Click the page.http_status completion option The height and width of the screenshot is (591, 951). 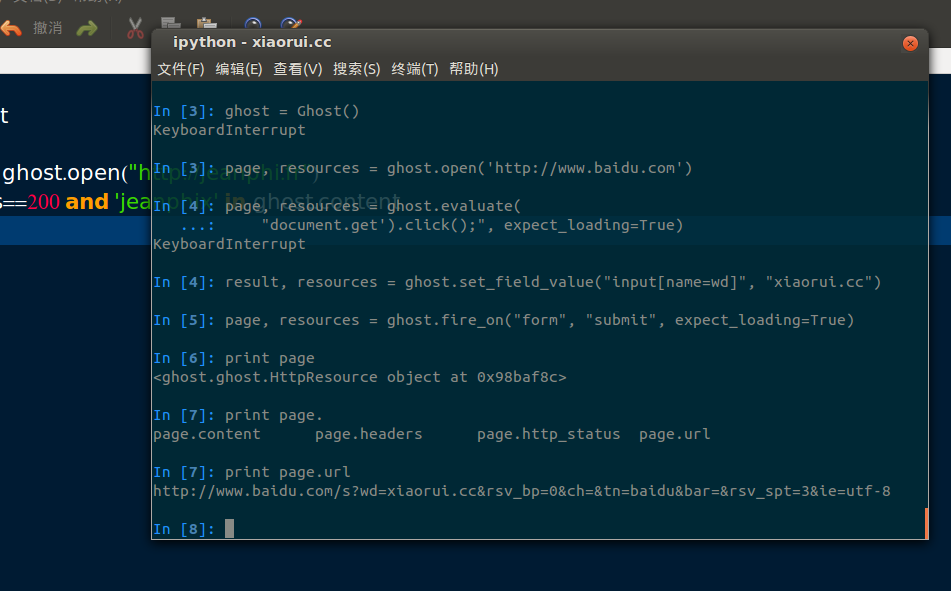[549, 434]
